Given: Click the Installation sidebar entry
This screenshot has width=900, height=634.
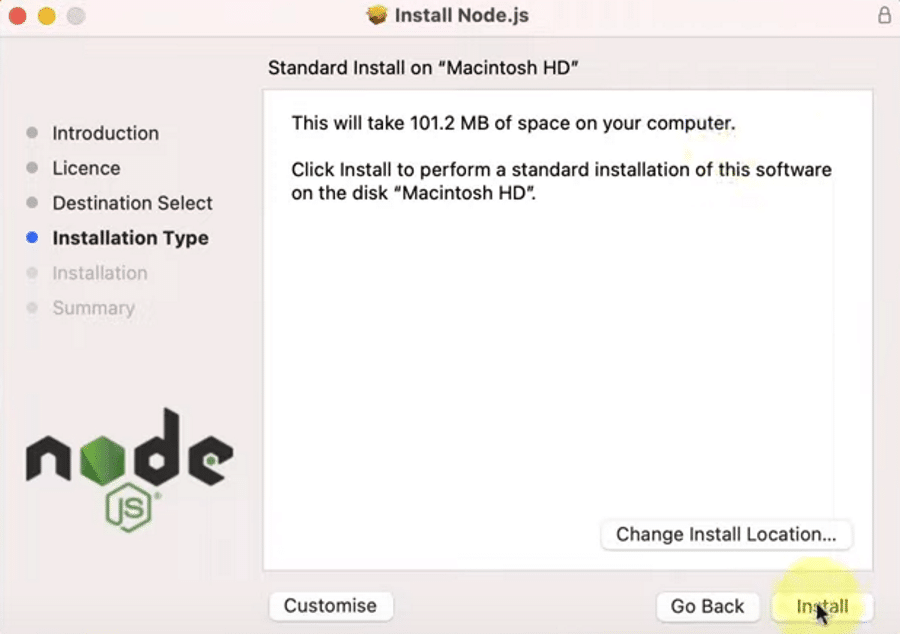Looking at the screenshot, I should tap(100, 273).
